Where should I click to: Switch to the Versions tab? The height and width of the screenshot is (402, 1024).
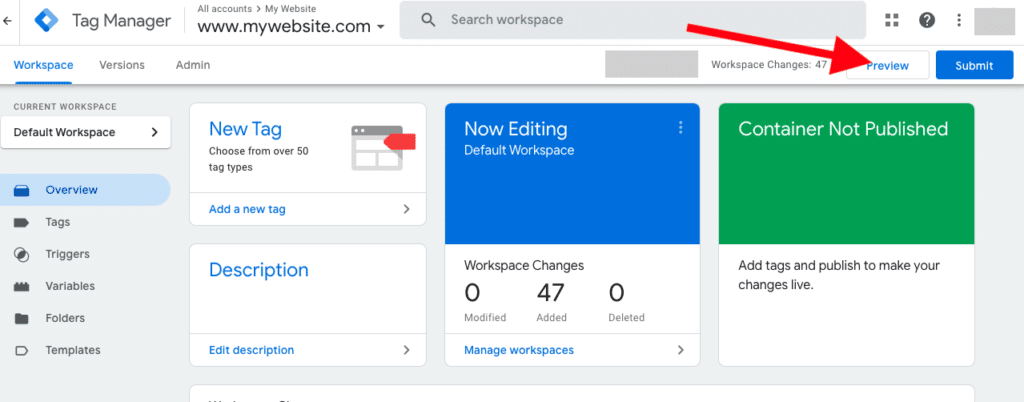pyautogui.click(x=122, y=65)
